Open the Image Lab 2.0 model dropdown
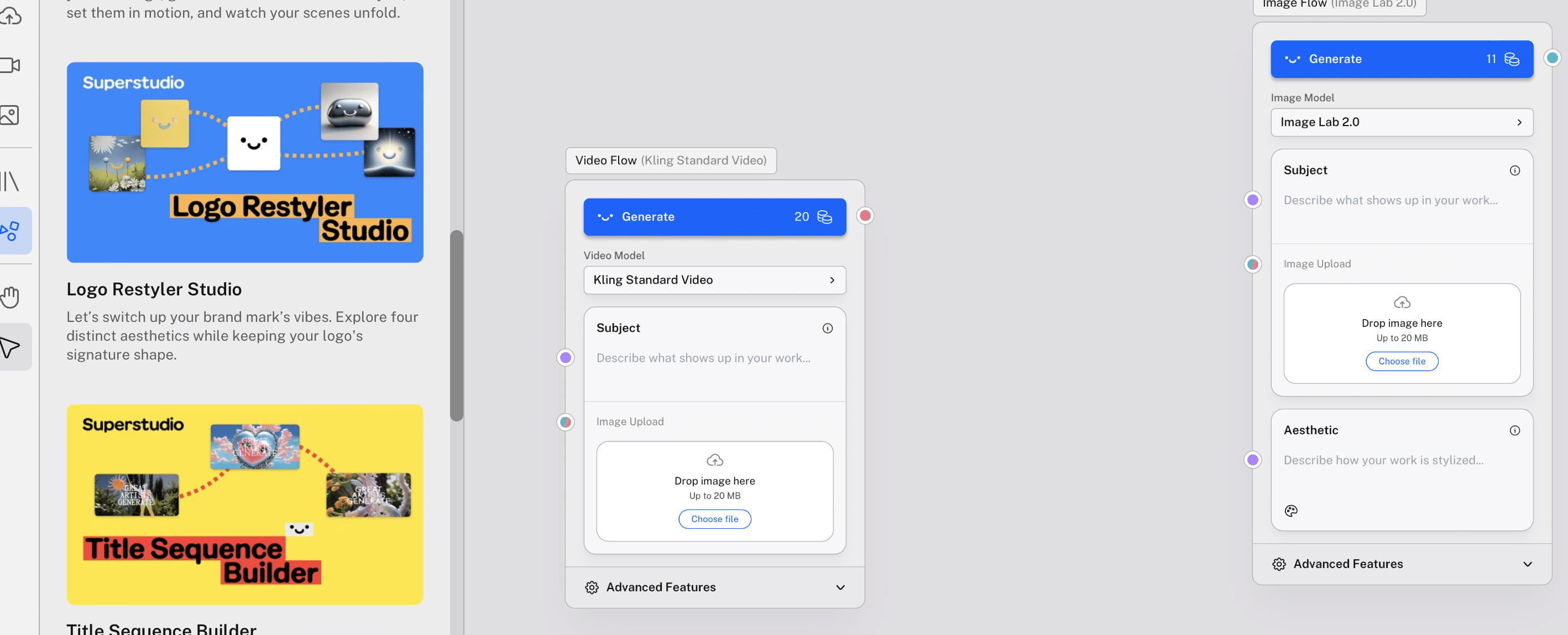1568x635 pixels. tap(1401, 122)
